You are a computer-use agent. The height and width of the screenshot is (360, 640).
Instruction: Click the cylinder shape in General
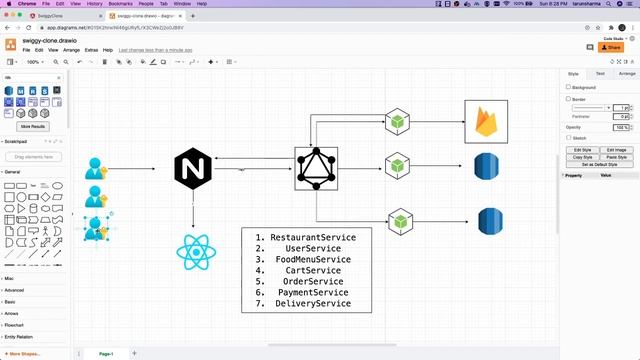33,209
